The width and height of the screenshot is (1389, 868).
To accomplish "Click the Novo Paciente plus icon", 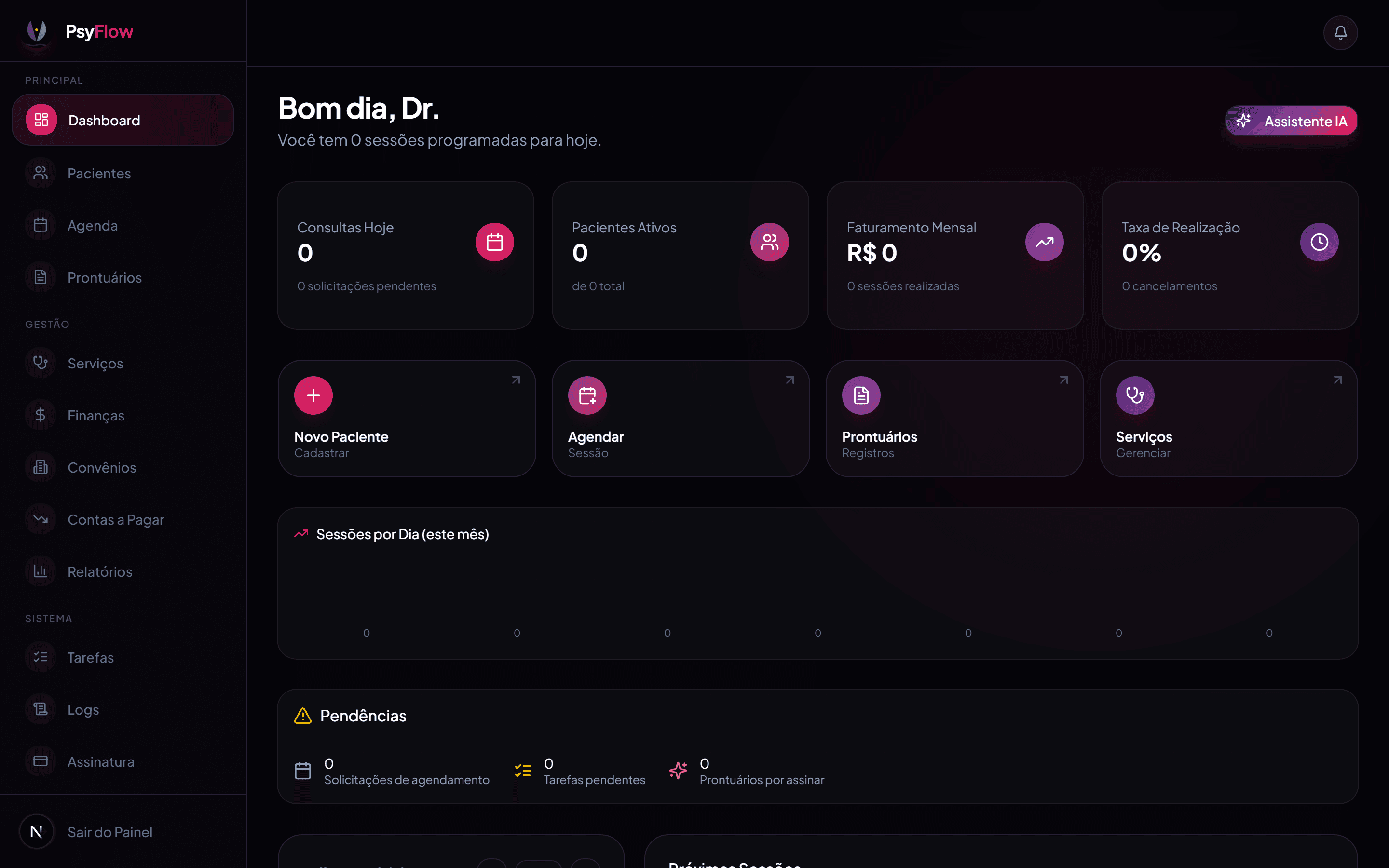I will [313, 395].
